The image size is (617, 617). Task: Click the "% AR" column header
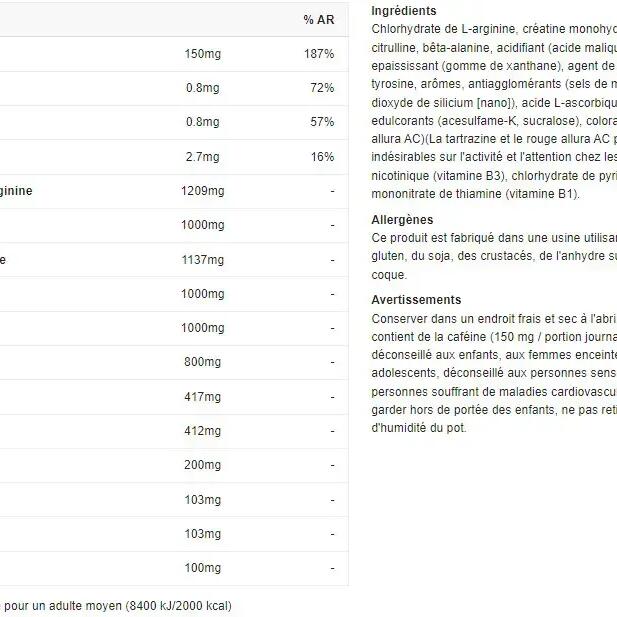point(318,20)
